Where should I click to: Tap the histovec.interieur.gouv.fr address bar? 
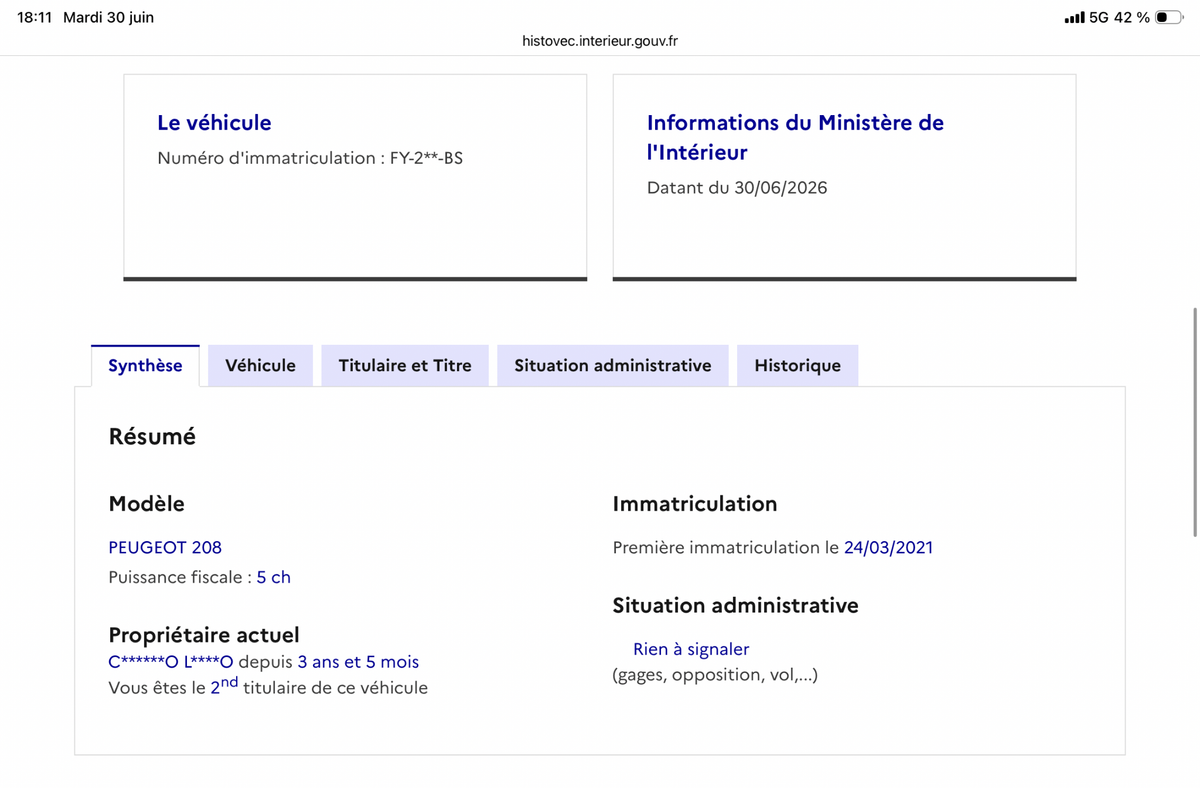point(600,41)
